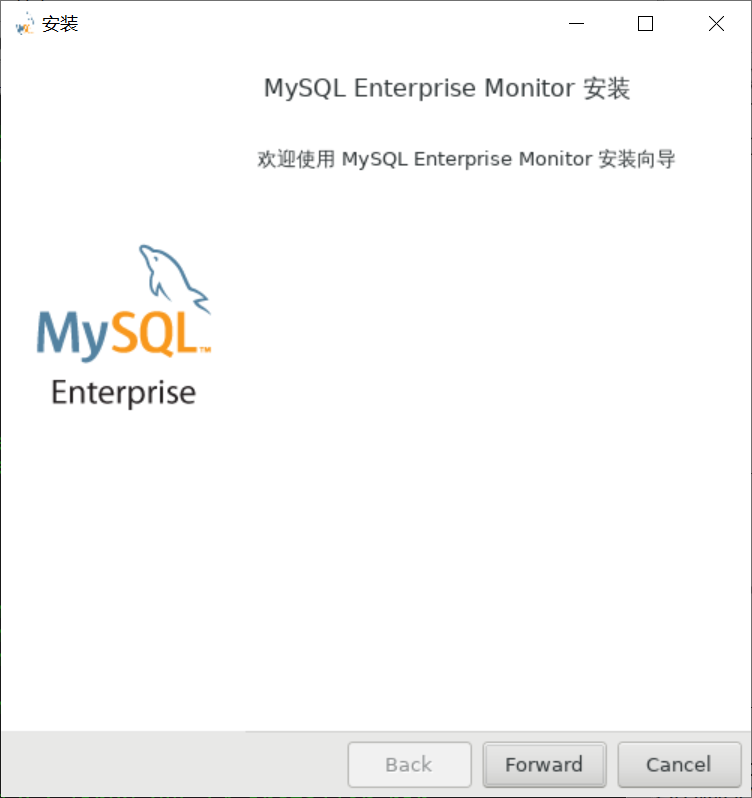The height and width of the screenshot is (798, 752).
Task: Click the grey bottom button bar background
Action: click(x=170, y=765)
